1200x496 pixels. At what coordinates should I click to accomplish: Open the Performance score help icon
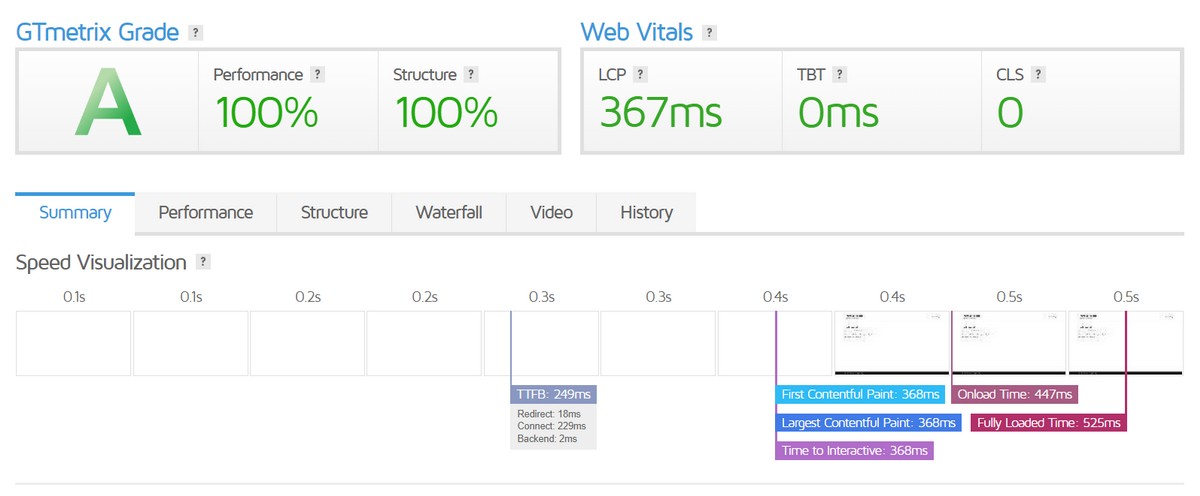(x=318, y=74)
